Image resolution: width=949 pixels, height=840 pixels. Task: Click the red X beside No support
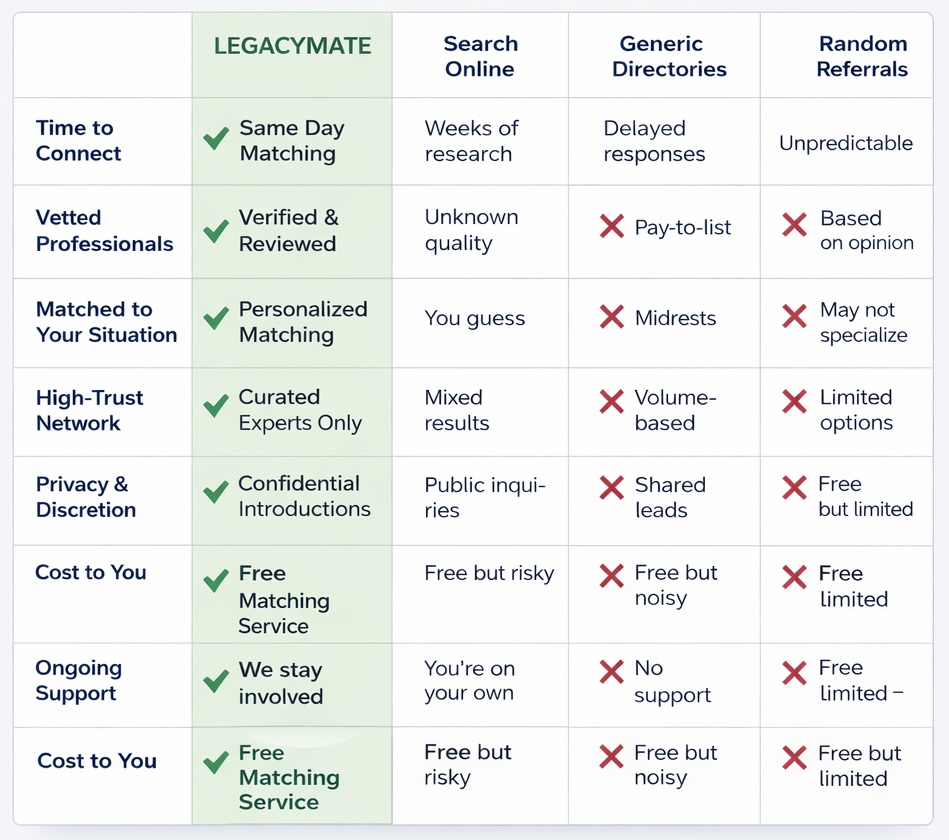612,672
